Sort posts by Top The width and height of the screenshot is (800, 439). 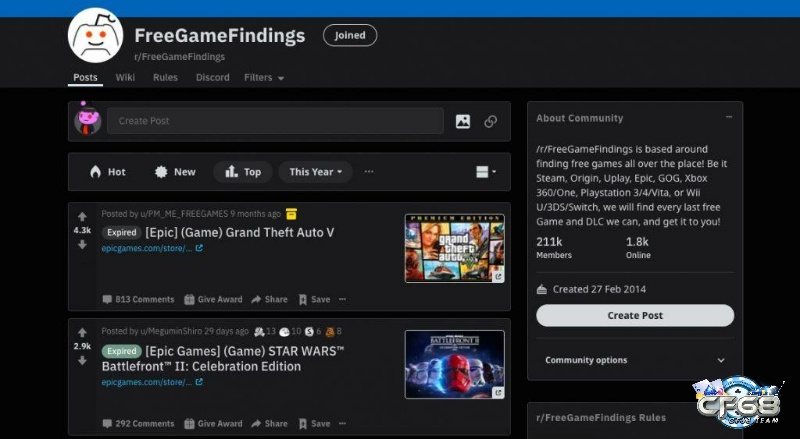click(x=243, y=172)
